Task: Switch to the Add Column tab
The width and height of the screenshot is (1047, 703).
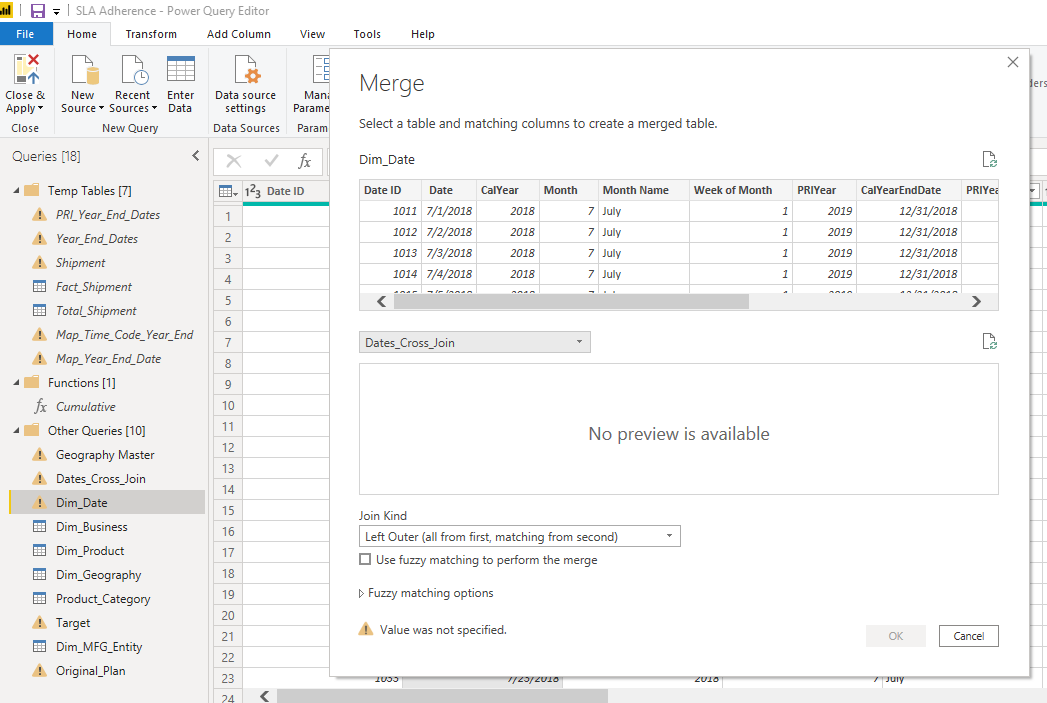Action: coord(239,34)
